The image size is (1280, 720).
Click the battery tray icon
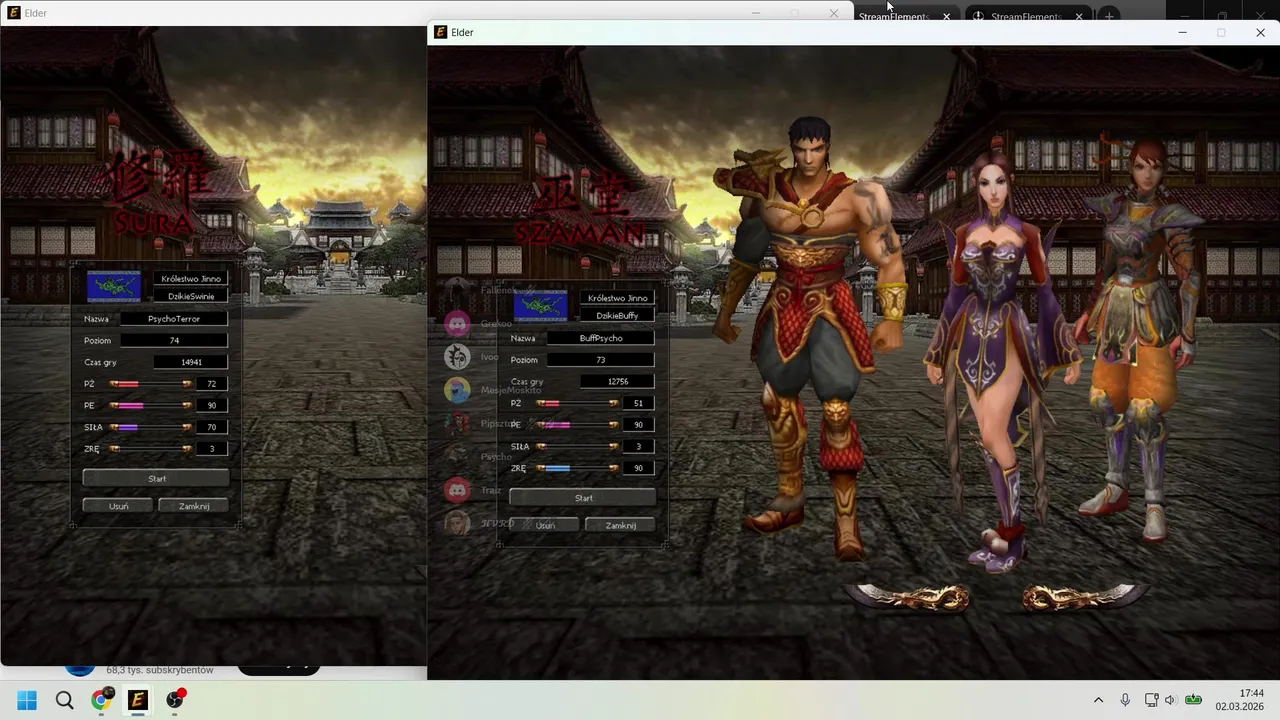pyautogui.click(x=1193, y=700)
